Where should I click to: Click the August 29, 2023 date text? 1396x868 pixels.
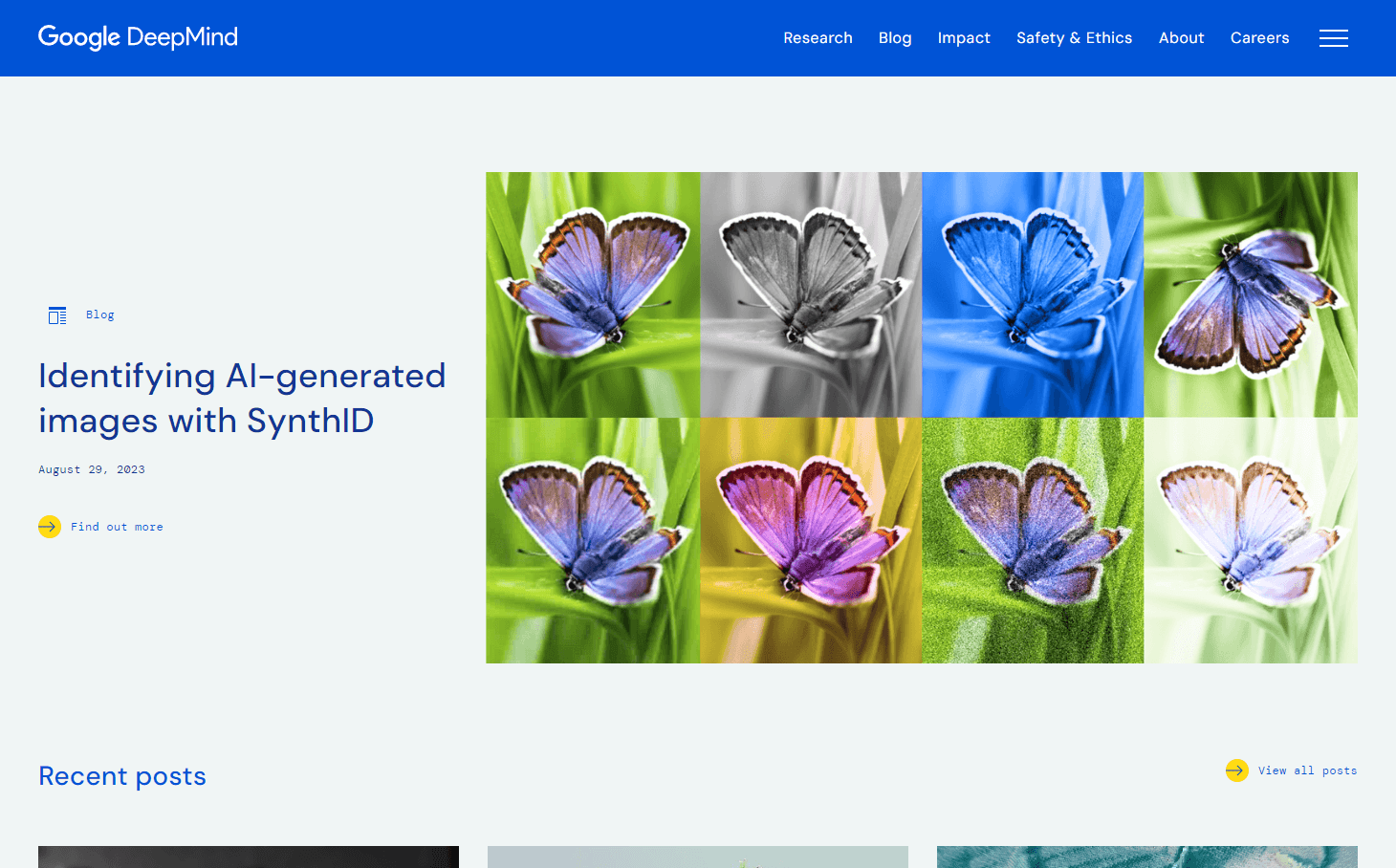92,469
